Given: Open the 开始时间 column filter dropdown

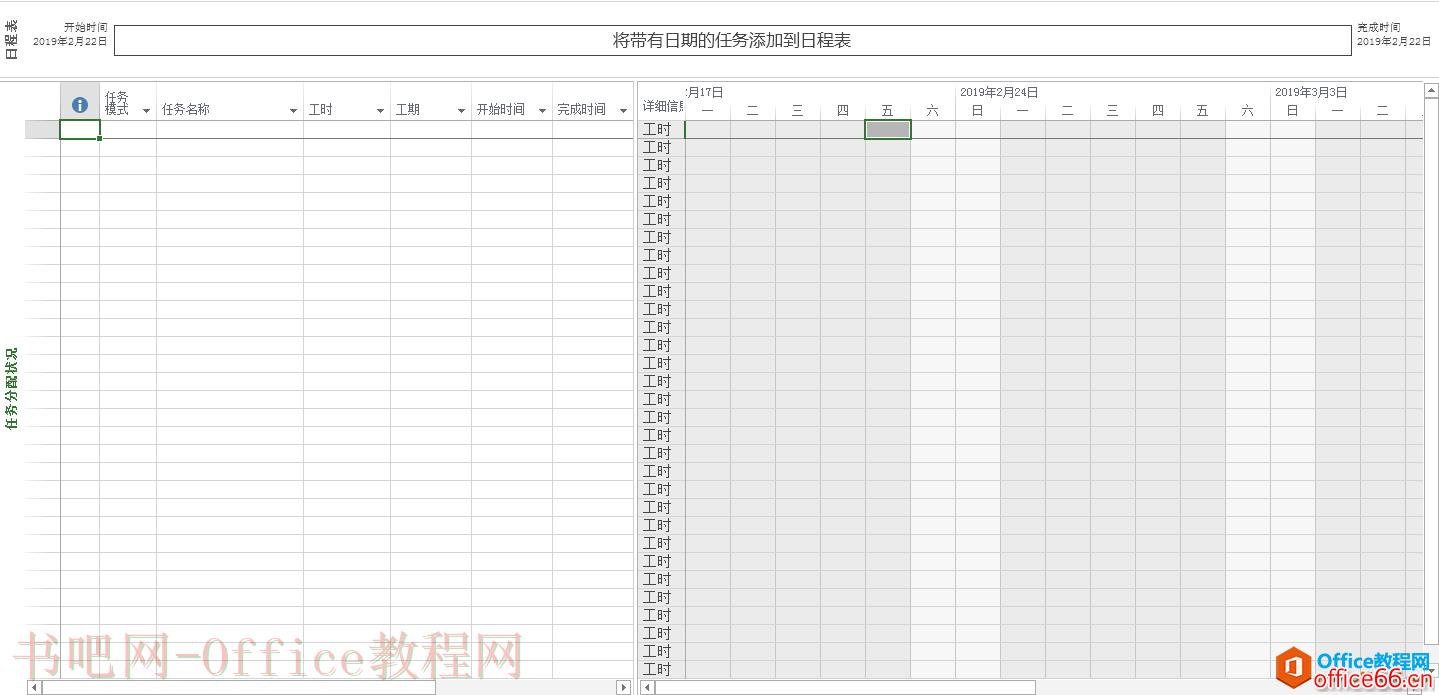Looking at the screenshot, I should (x=542, y=110).
